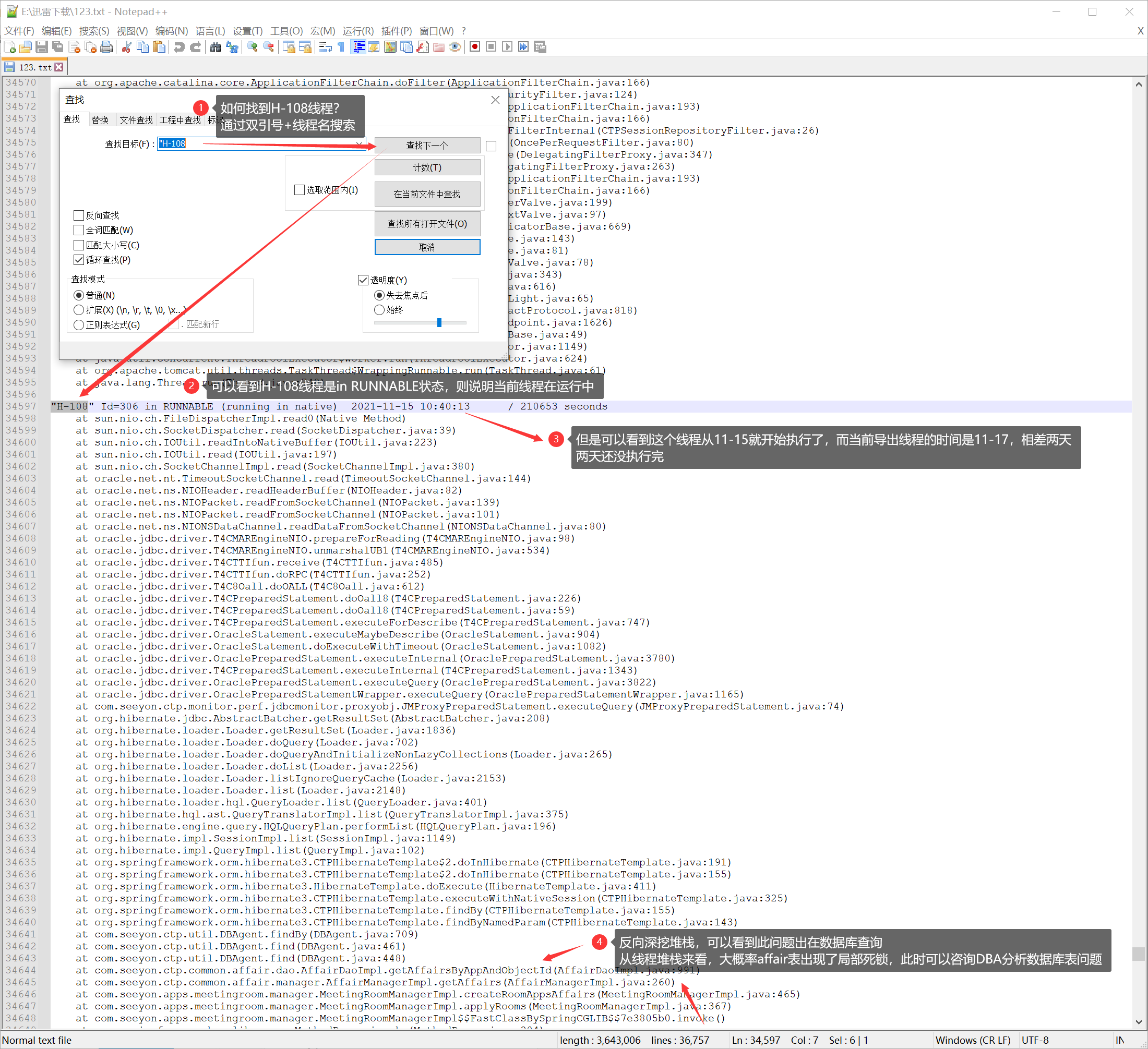
Task: Click the Undo arrow icon
Action: click(x=179, y=47)
